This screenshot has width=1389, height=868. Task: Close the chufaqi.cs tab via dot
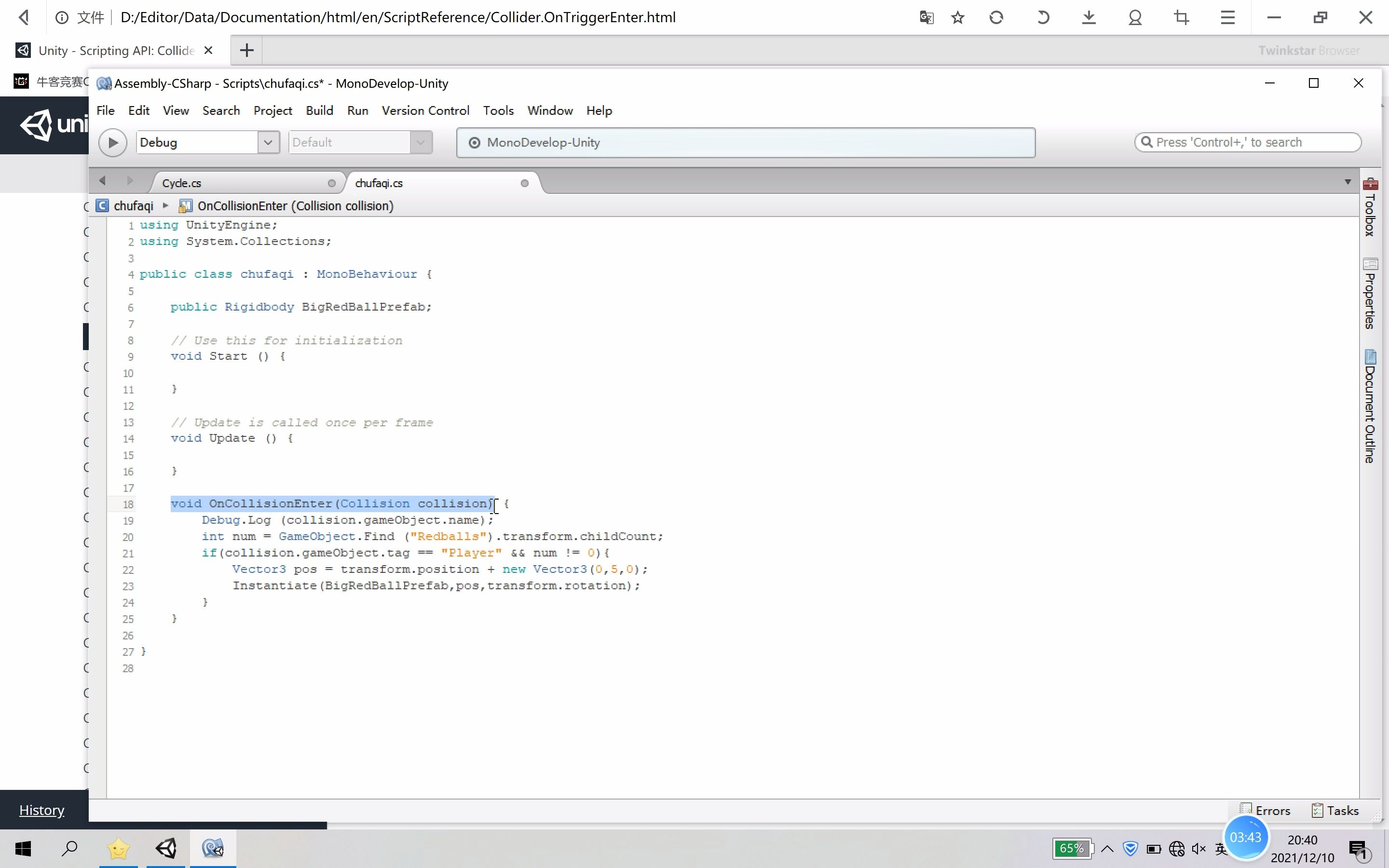(524, 183)
